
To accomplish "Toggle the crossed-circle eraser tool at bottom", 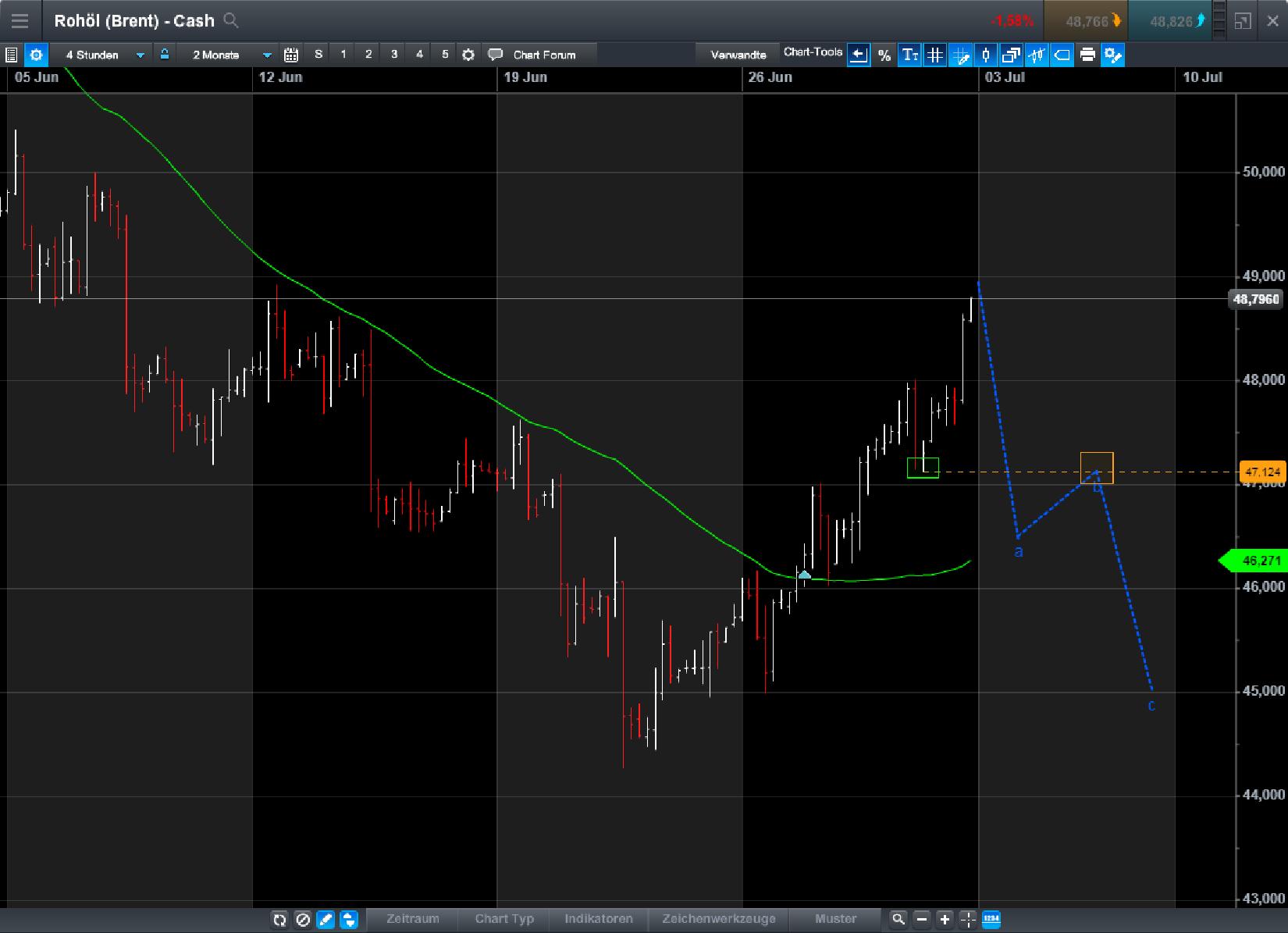I will pos(304,919).
